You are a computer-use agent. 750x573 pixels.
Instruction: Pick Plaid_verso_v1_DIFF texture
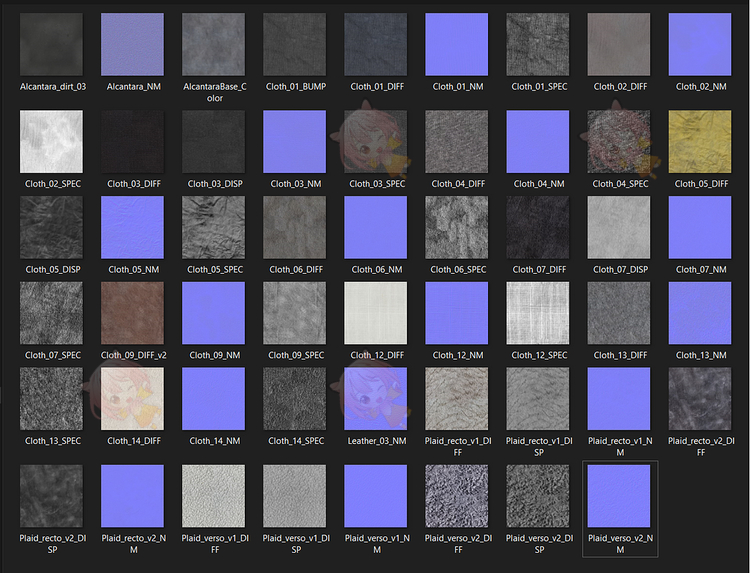[213, 496]
